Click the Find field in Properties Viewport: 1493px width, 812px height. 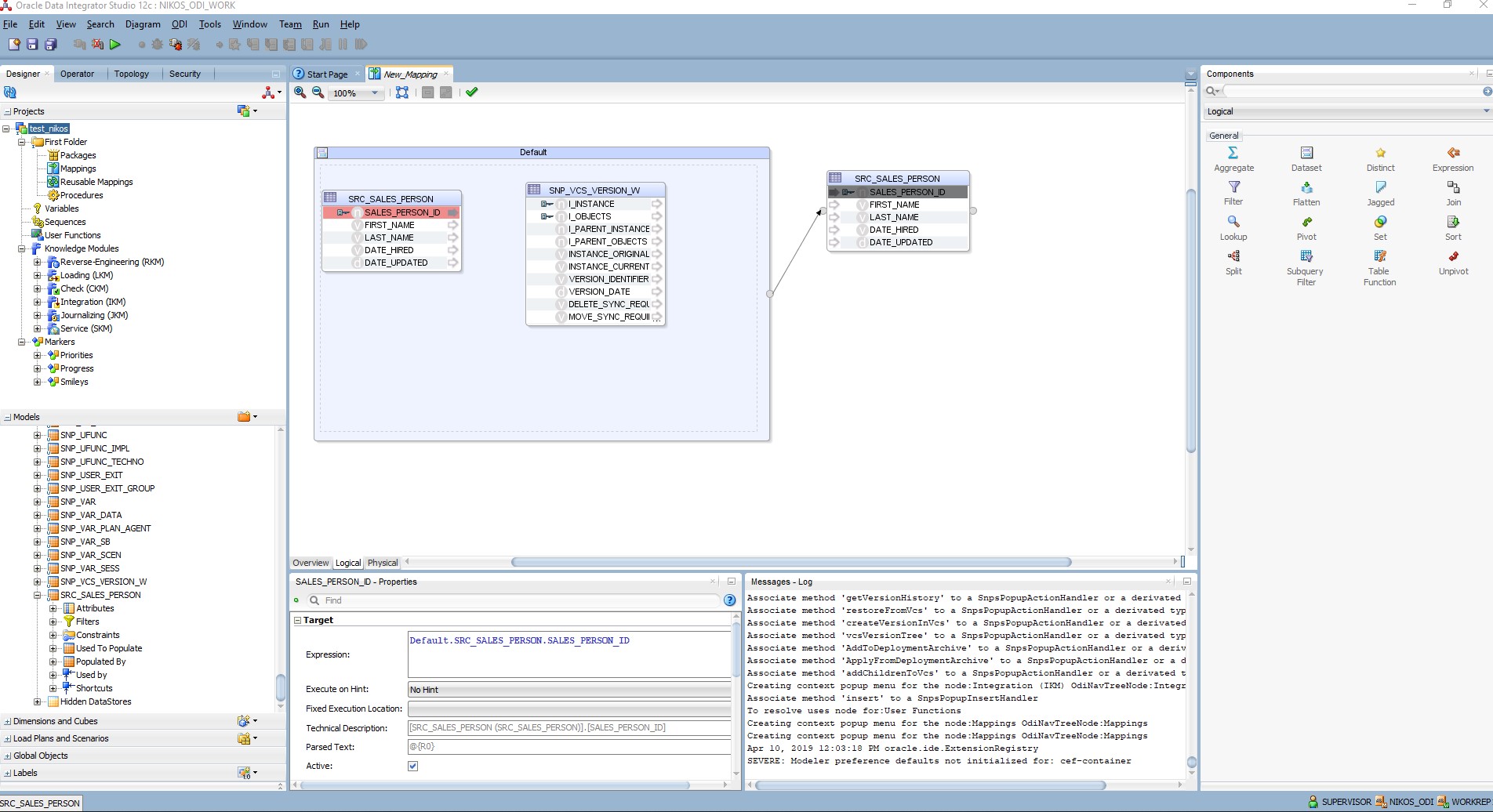(518, 600)
